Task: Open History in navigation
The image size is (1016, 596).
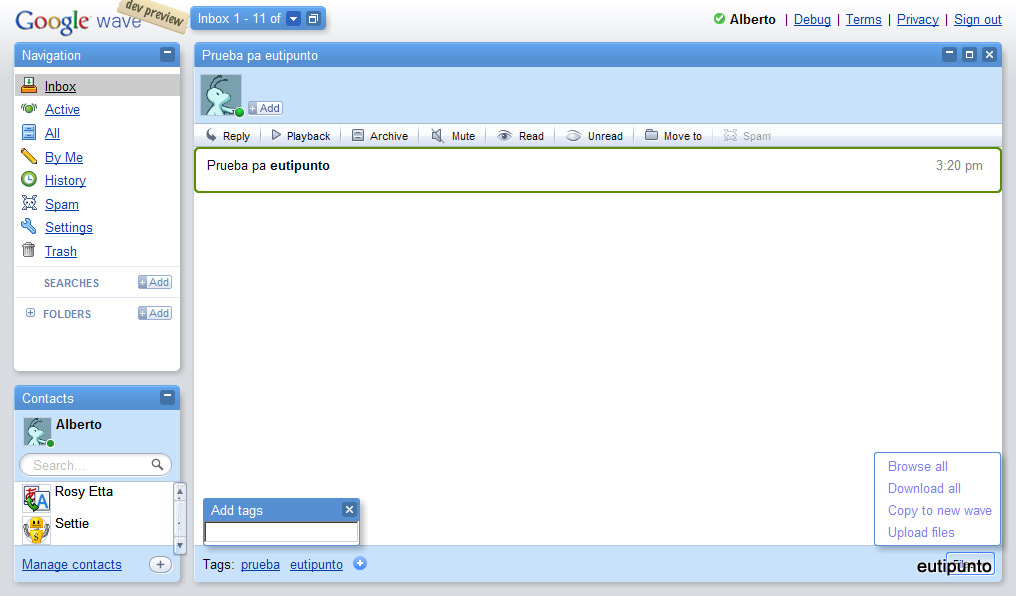Action: [65, 181]
